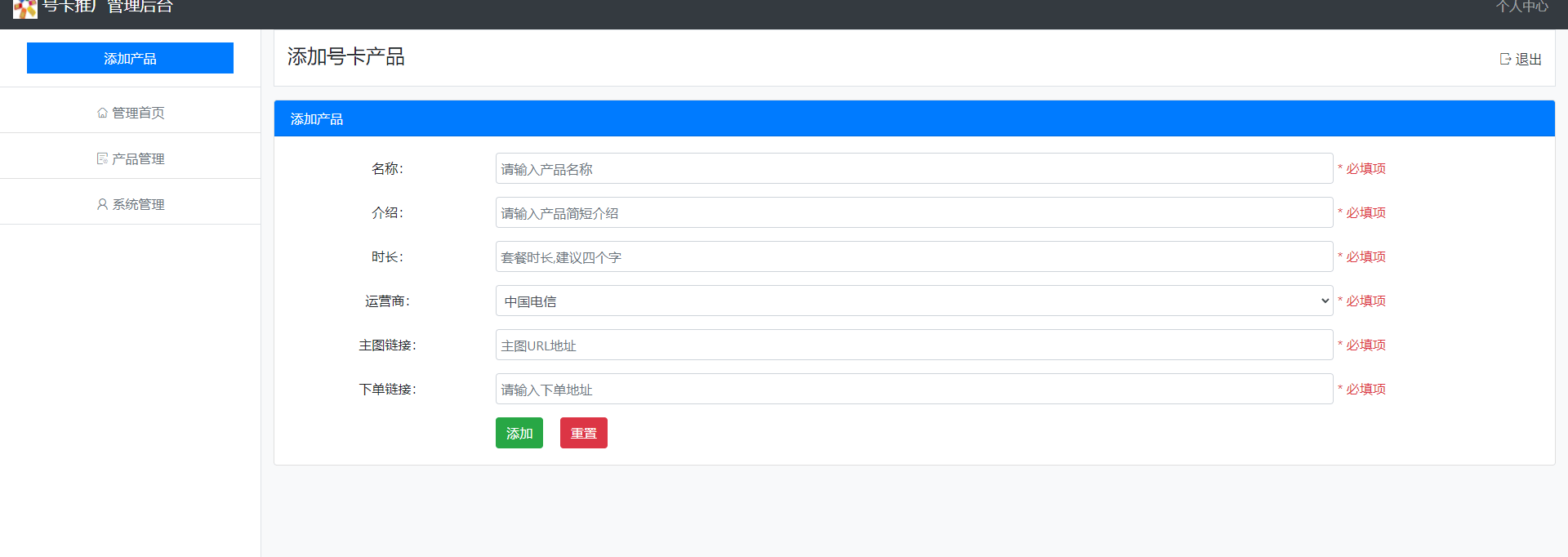Click the 添加号卡产品 page heading
This screenshot has height=557, width=1568.
[345, 56]
